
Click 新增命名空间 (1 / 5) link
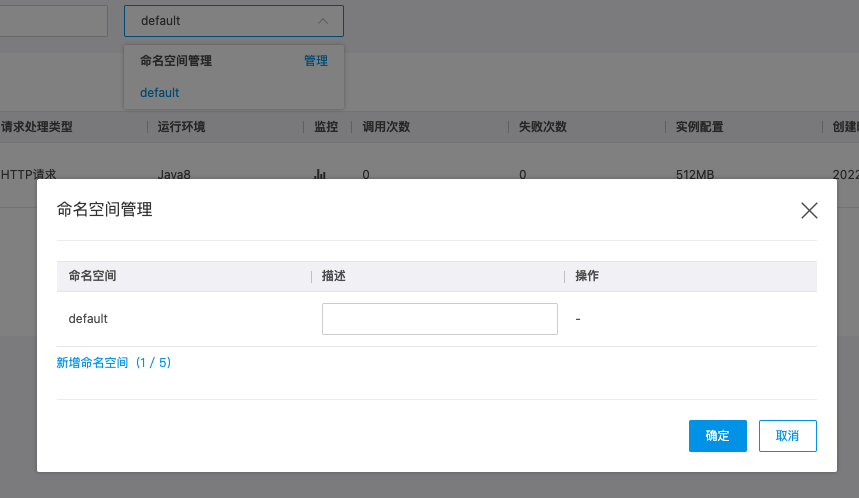[x=114, y=363]
